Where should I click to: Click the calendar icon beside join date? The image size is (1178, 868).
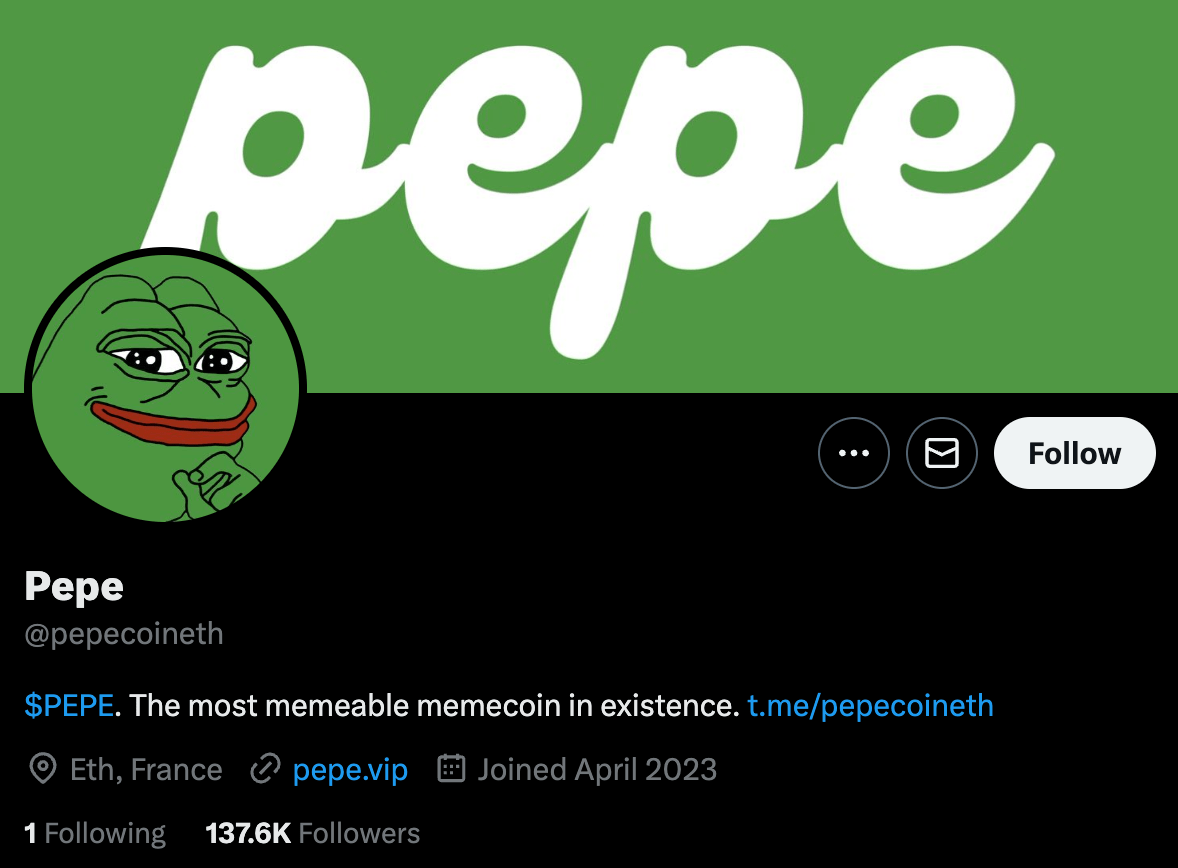452,768
